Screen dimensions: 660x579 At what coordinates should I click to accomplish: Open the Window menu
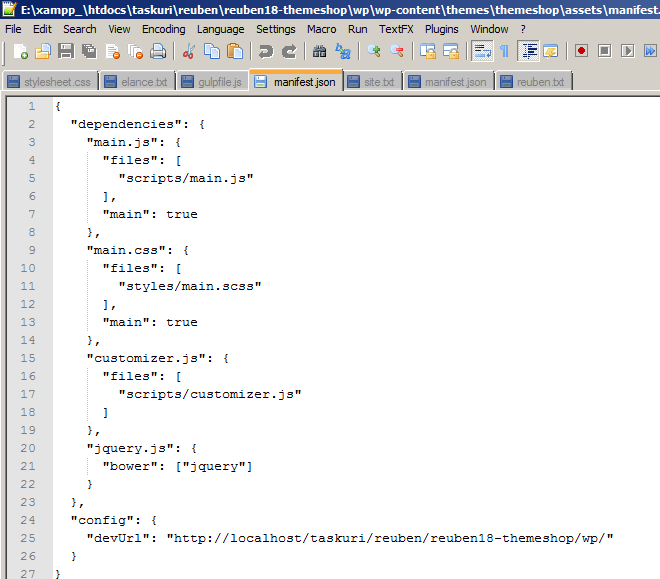[x=489, y=29]
